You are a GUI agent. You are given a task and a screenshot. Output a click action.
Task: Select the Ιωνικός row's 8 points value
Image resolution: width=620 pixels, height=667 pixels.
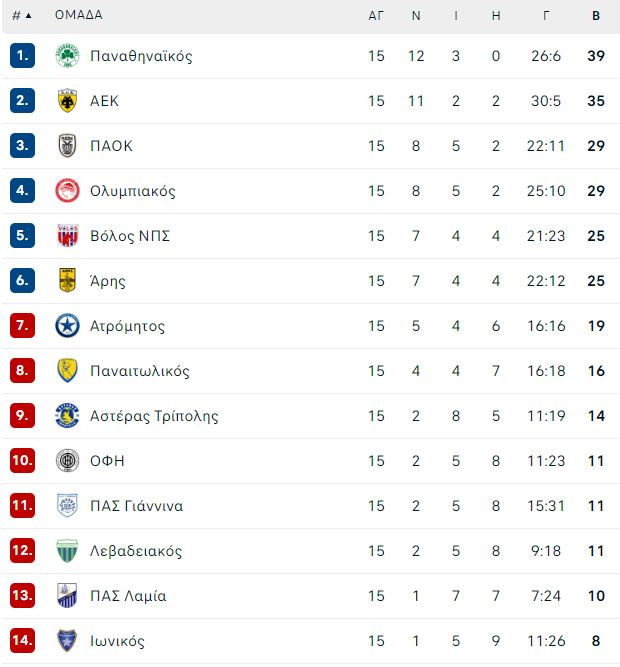[596, 641]
